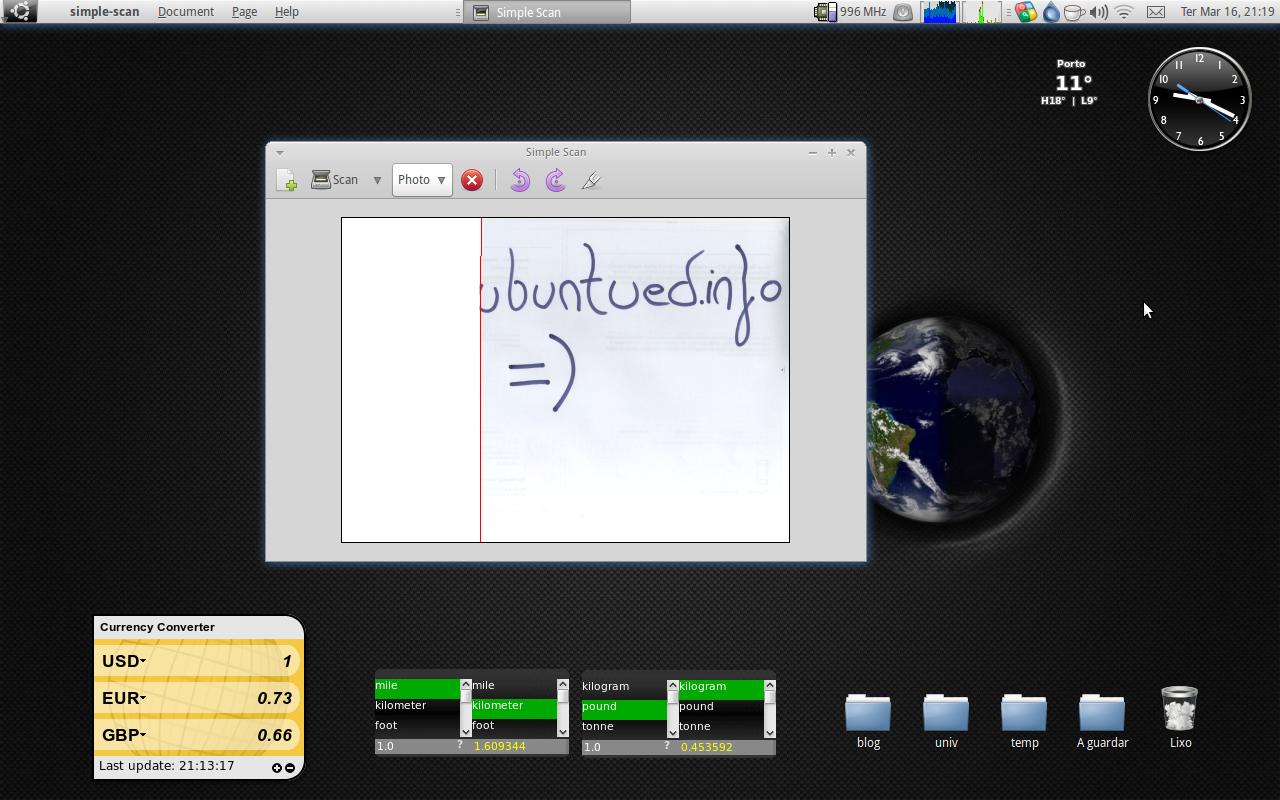Edit the 1.0 weight input field
Screen dimensions: 1280x800
tap(622, 747)
